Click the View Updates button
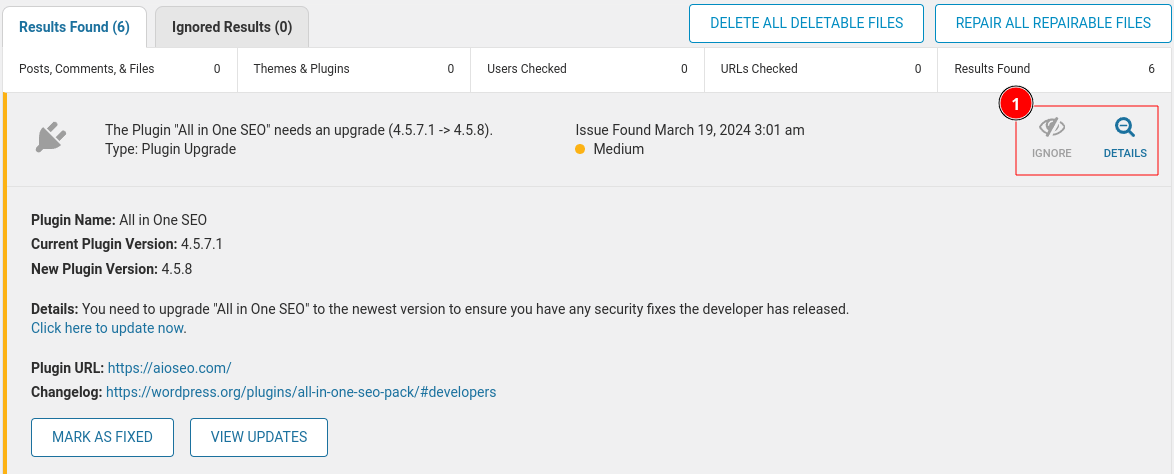 (x=259, y=437)
